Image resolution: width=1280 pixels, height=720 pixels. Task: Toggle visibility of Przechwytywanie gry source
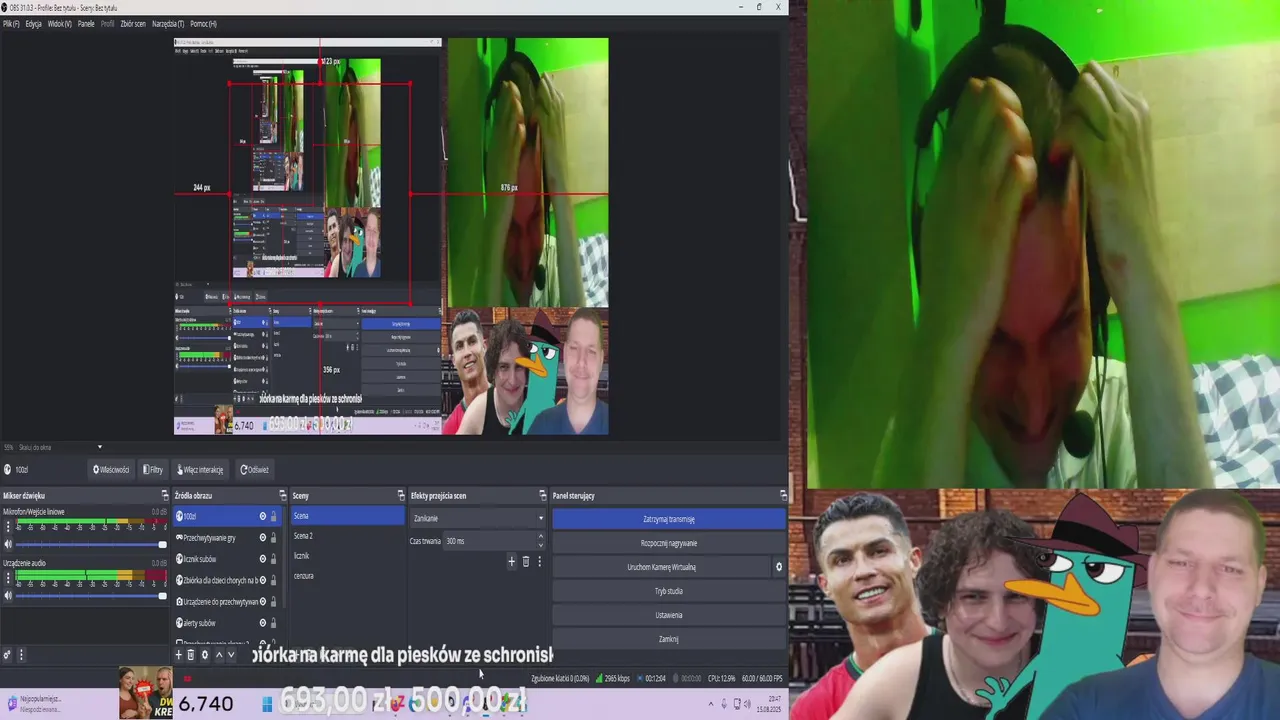pos(262,538)
